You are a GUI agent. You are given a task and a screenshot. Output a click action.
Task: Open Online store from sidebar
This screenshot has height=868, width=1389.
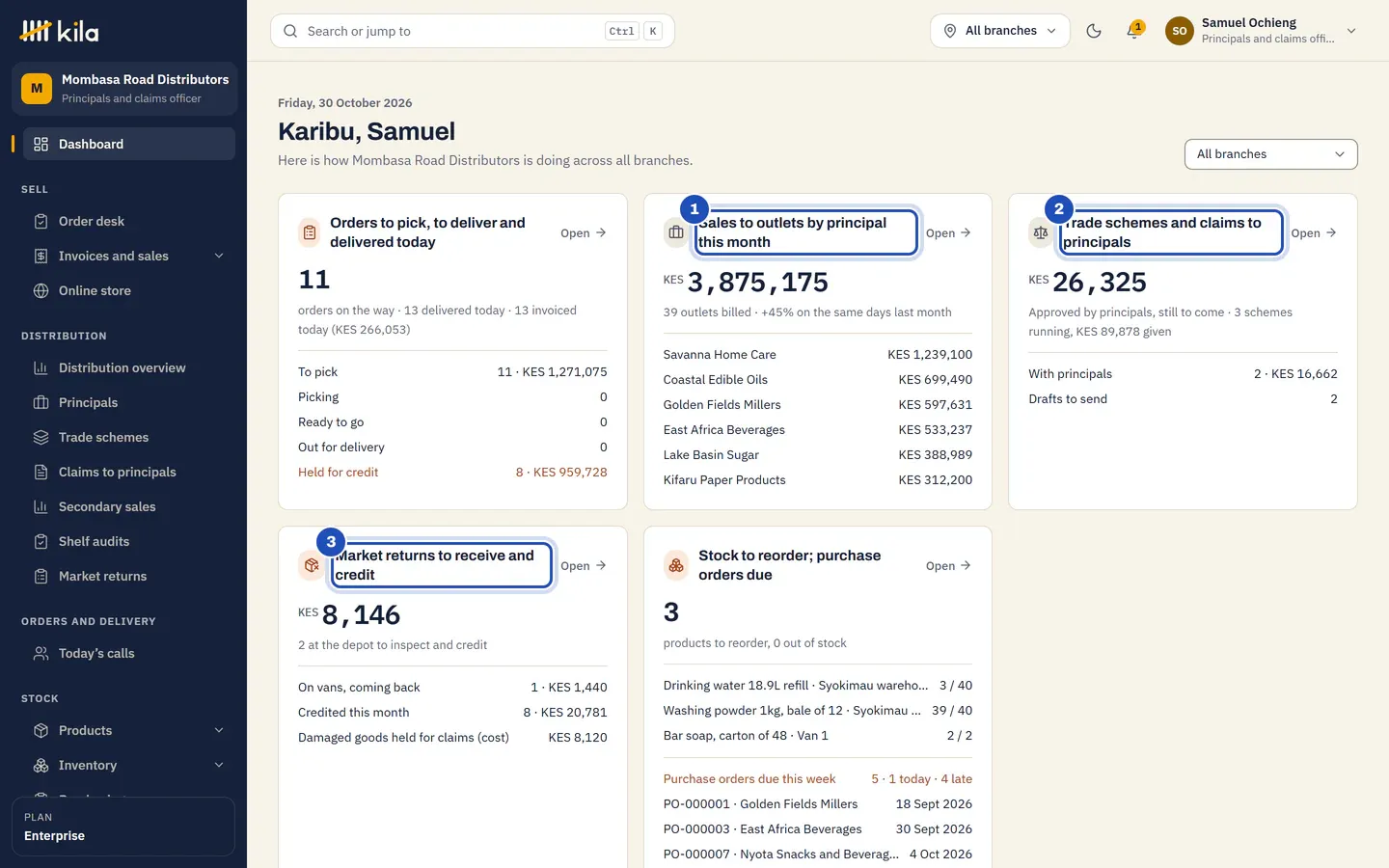(x=129, y=290)
